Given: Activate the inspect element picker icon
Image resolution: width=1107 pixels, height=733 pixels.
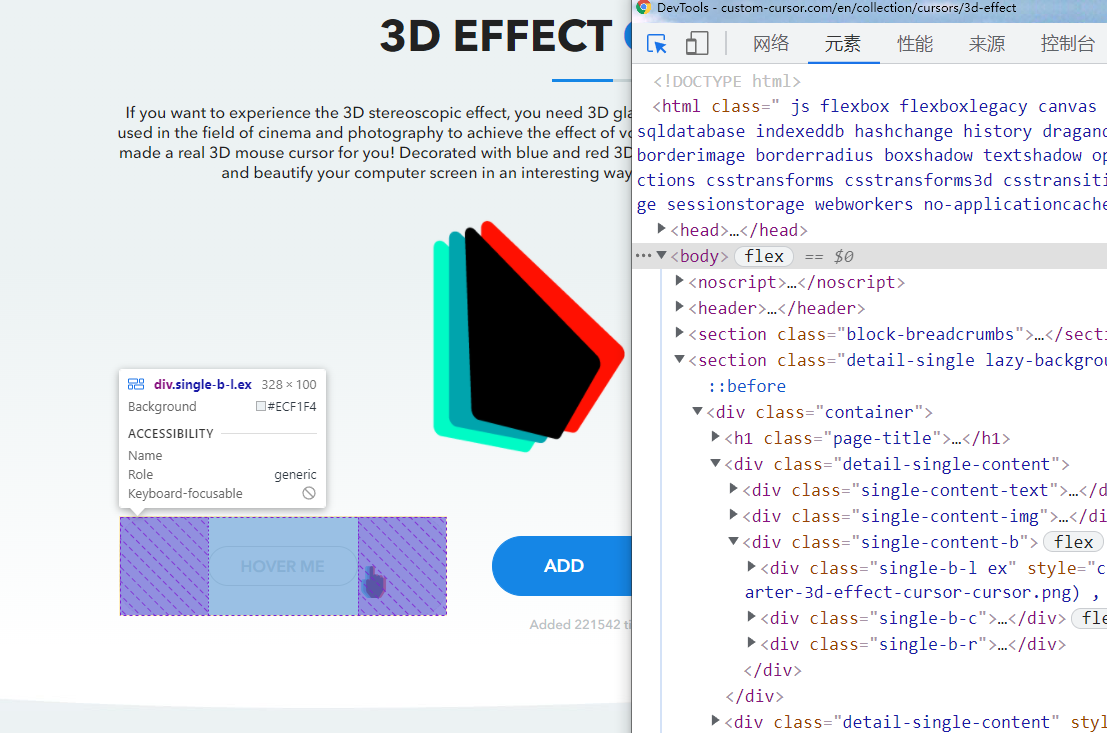Looking at the screenshot, I should click(x=657, y=44).
